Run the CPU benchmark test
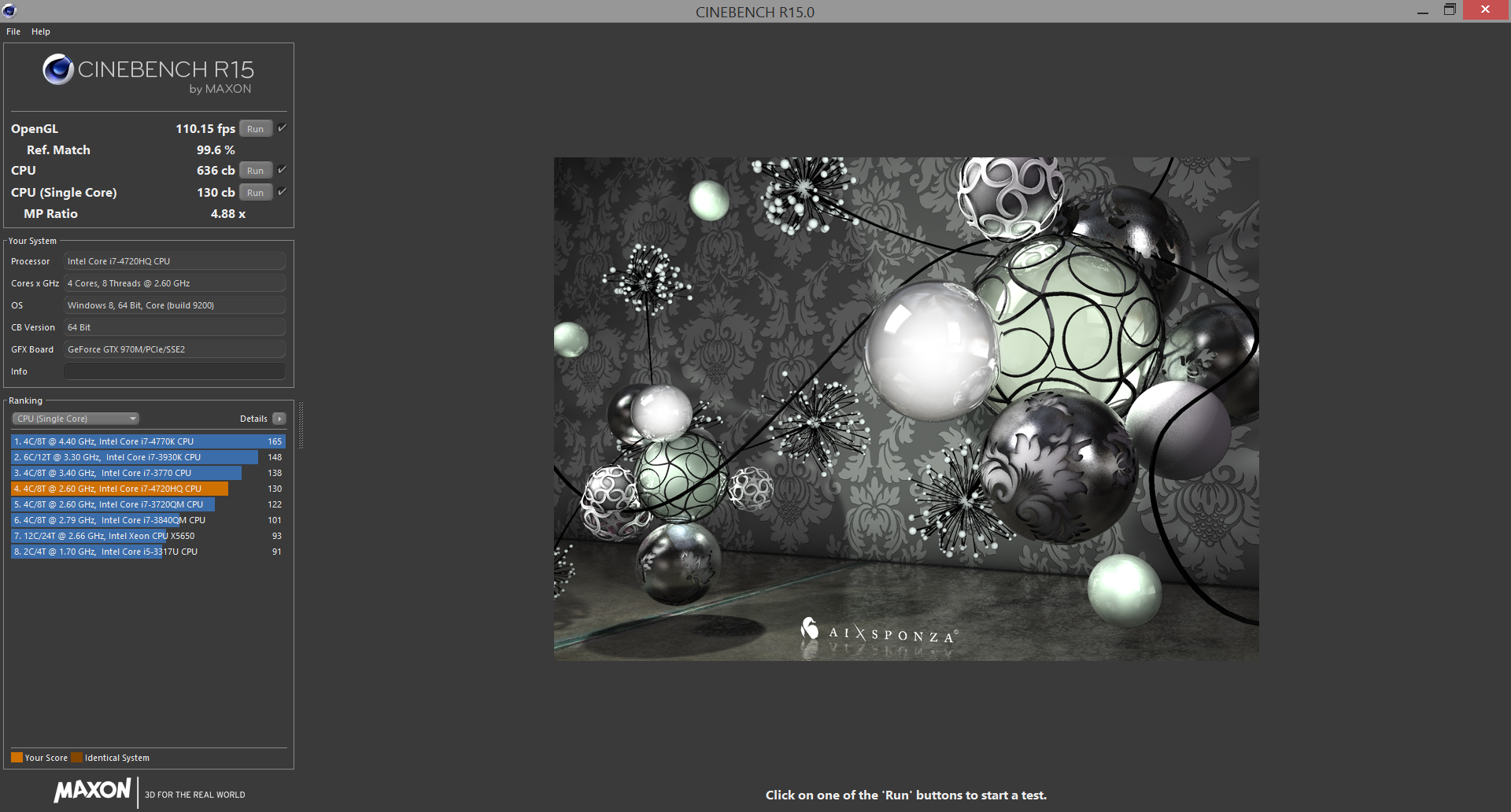The width and height of the screenshot is (1511, 812). (x=256, y=171)
